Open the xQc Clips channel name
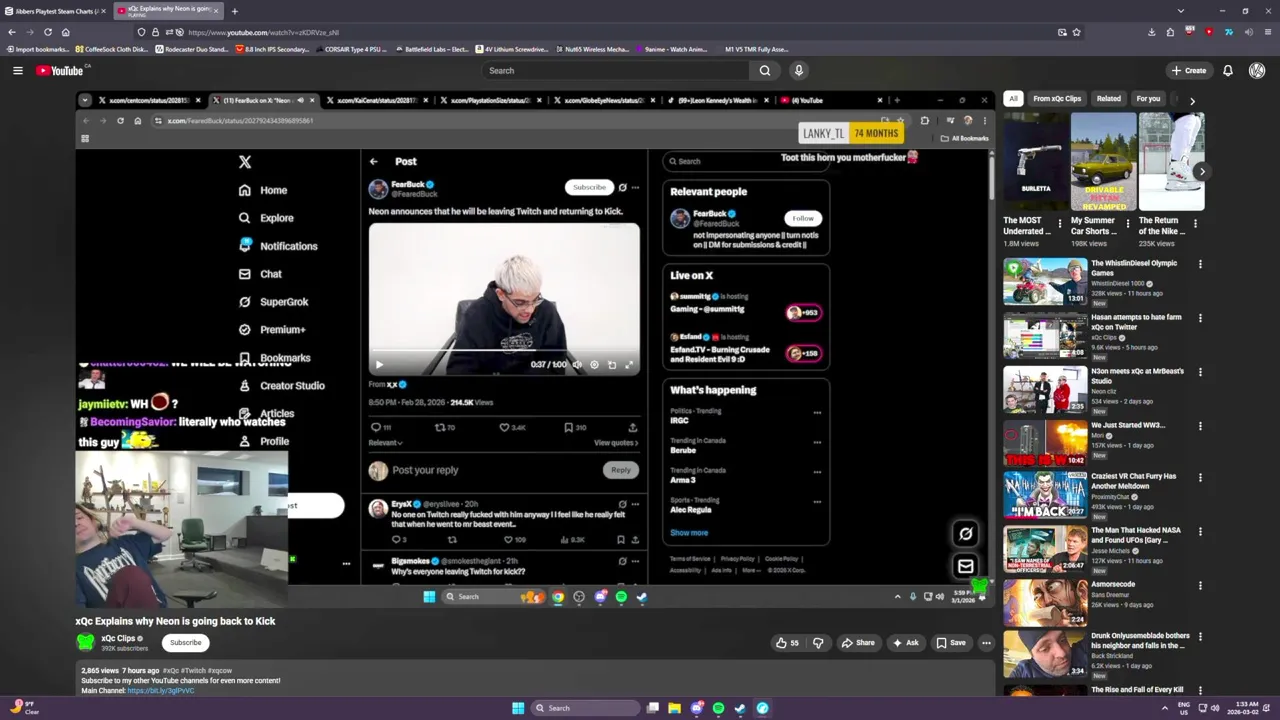This screenshot has width=1280, height=720. (118, 638)
